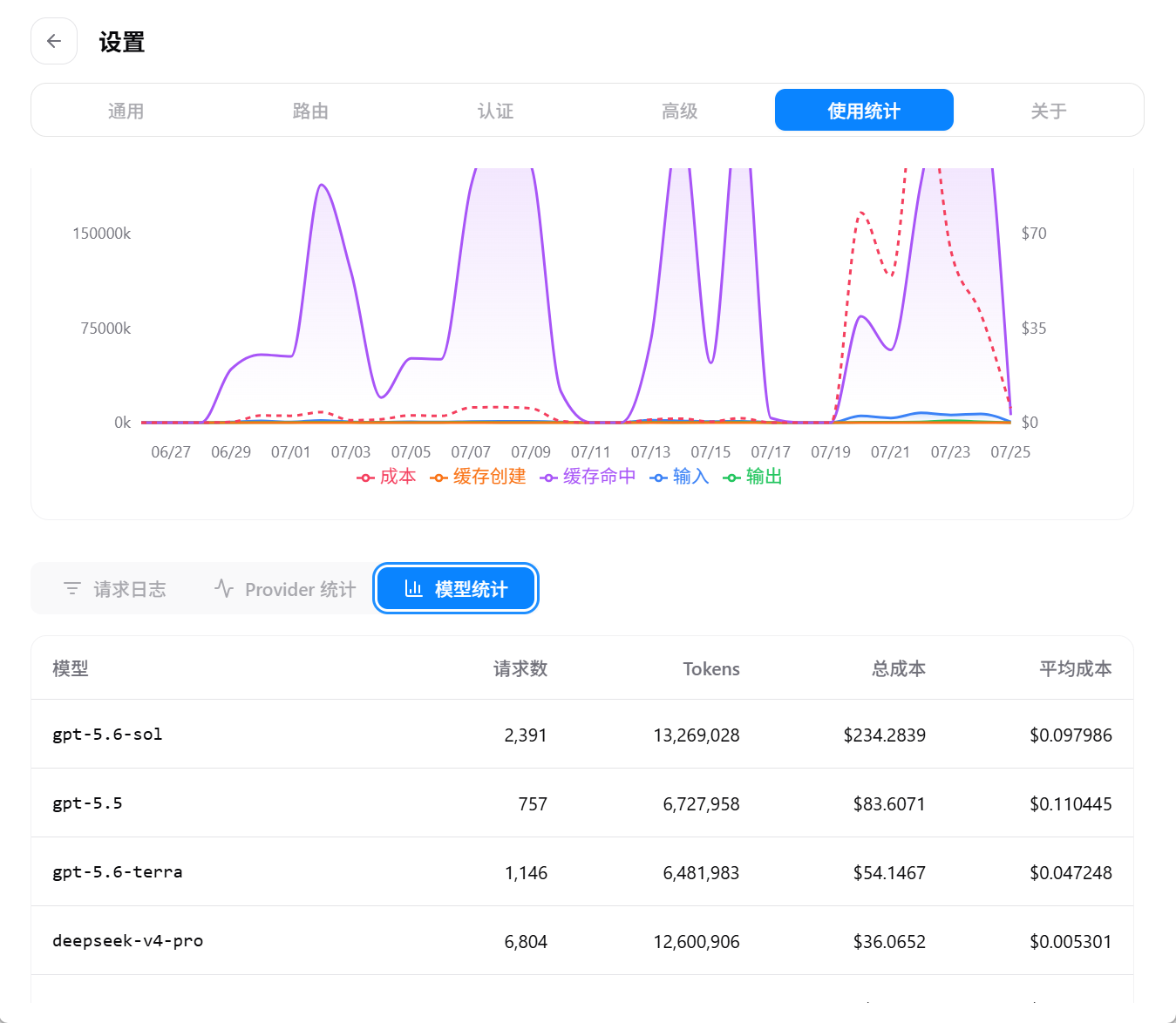Click the 07/25 date on chart axis
Image resolution: width=1176 pixels, height=1023 pixels.
pos(1010,451)
